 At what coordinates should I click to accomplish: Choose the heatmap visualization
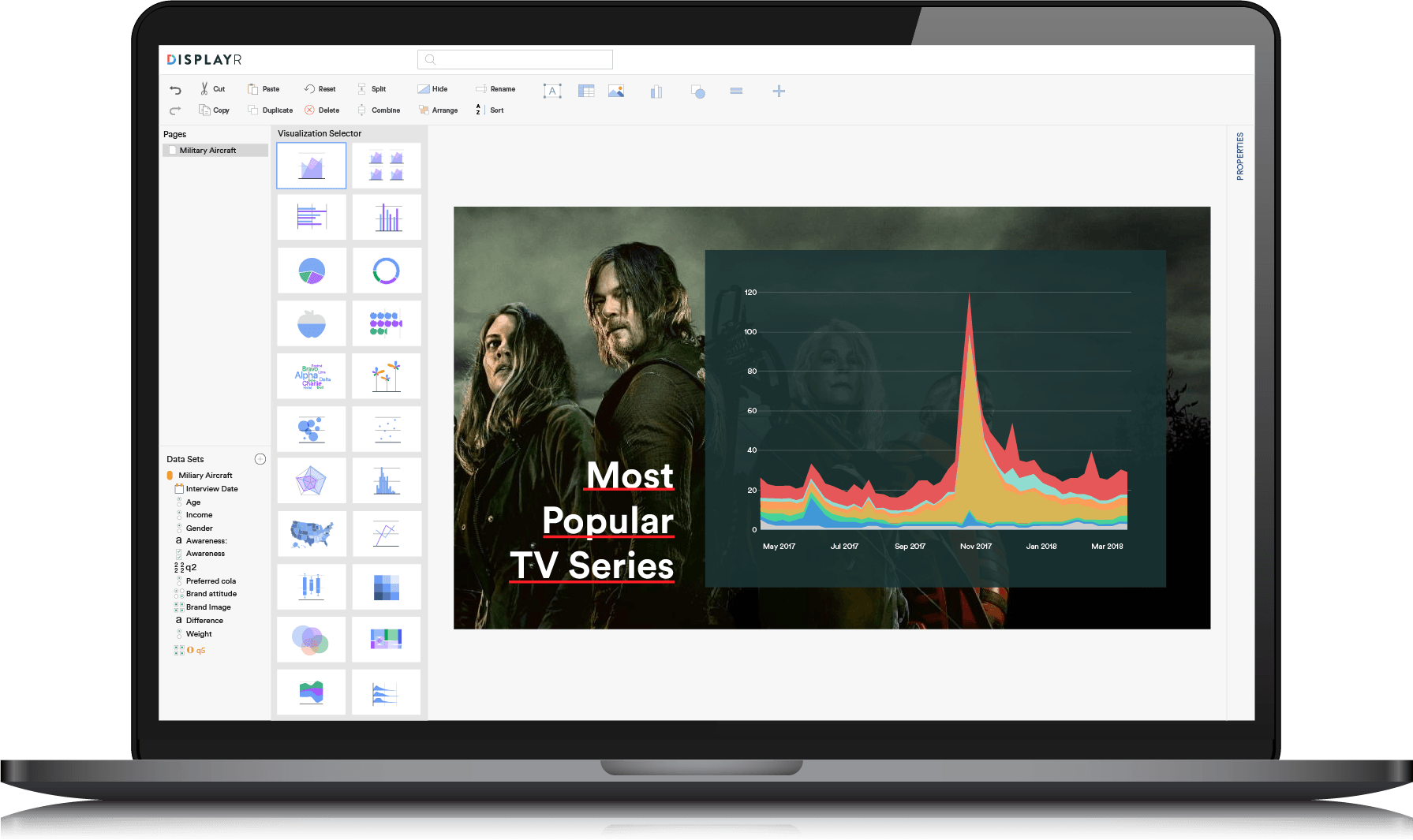coord(387,587)
